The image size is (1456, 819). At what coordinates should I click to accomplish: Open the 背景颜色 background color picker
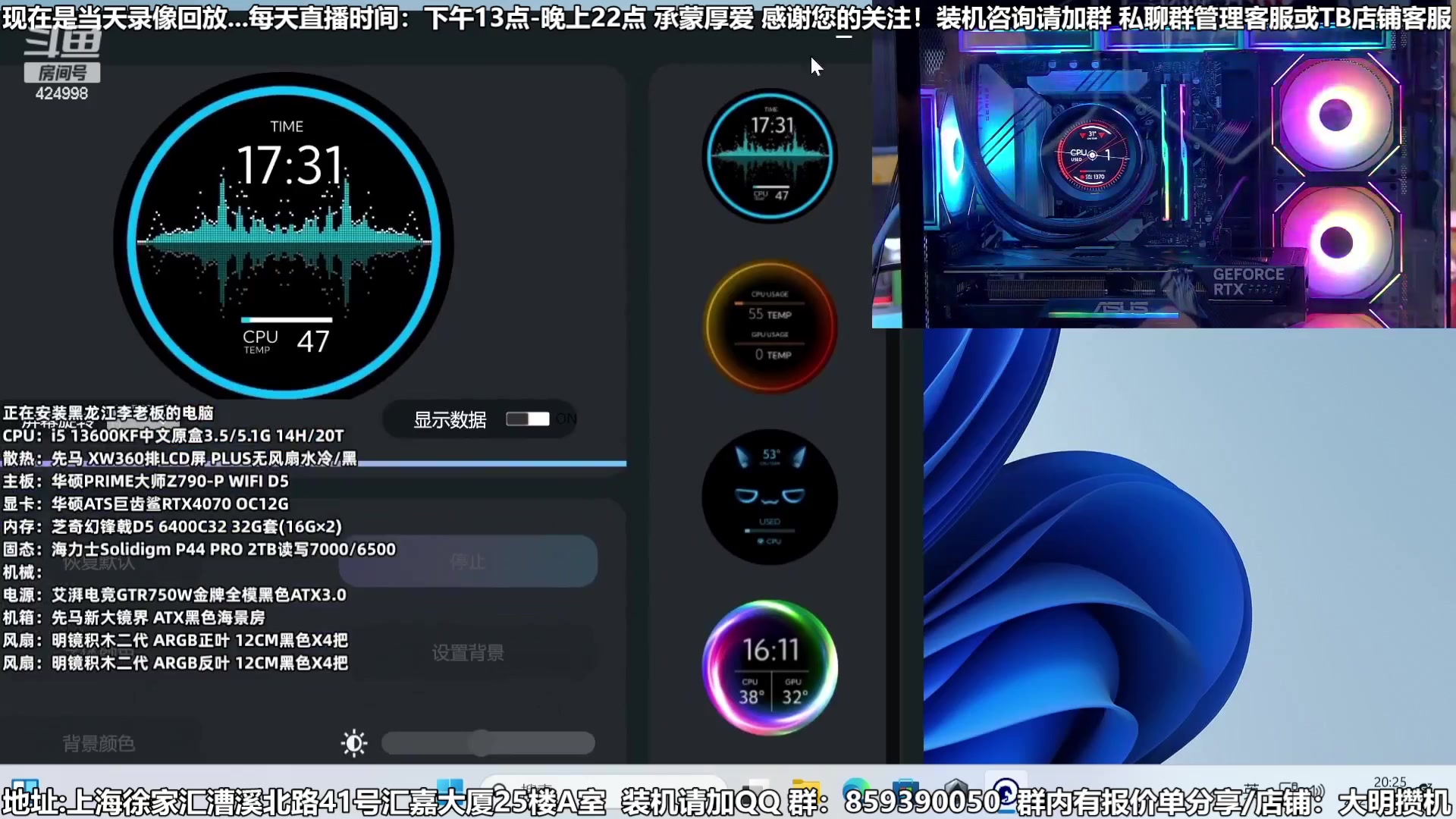pos(97,743)
